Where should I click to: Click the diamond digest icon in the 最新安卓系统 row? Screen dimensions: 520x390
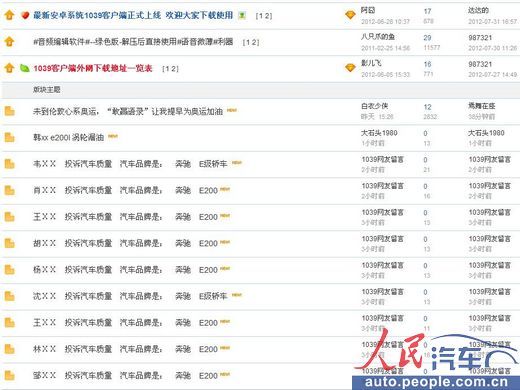click(350, 15)
